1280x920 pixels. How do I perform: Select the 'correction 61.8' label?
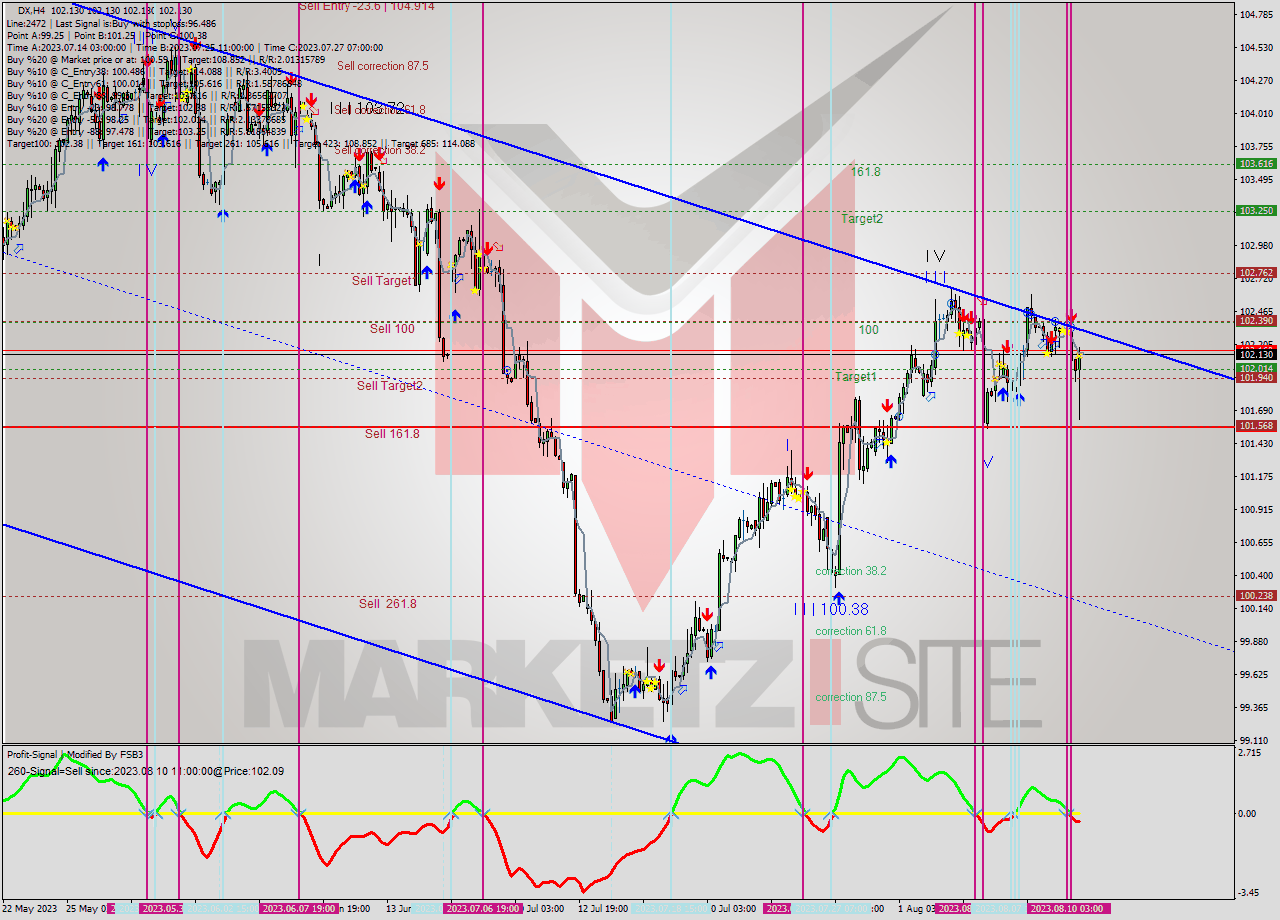click(851, 631)
